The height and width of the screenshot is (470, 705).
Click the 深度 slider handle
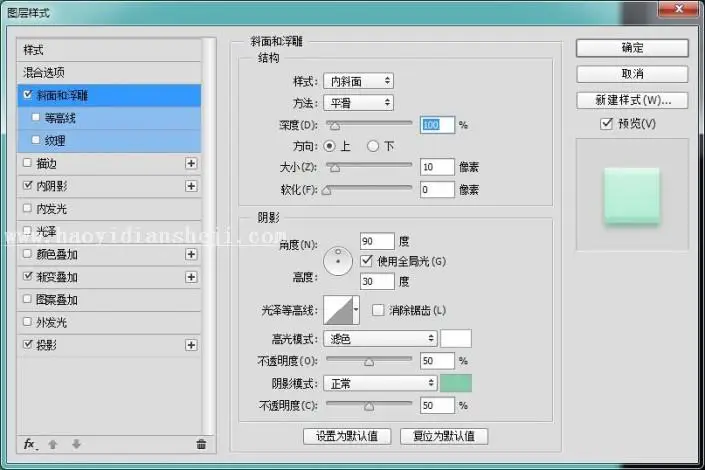click(x=335, y=126)
